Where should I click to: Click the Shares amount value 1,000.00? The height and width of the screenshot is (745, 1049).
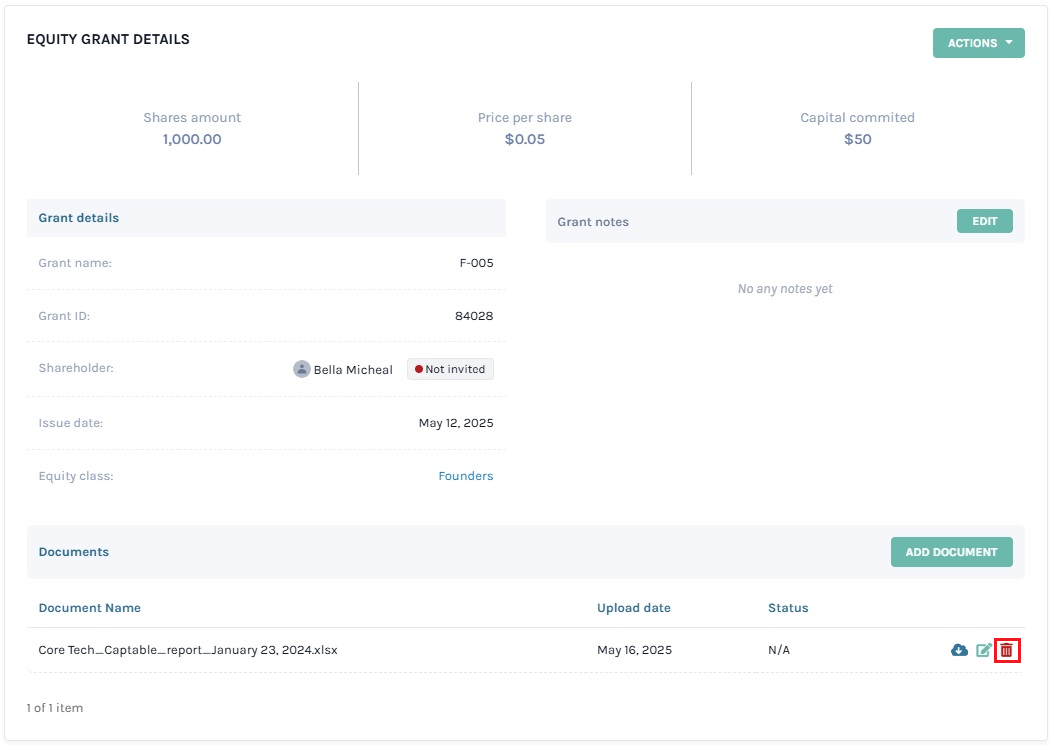click(x=192, y=139)
